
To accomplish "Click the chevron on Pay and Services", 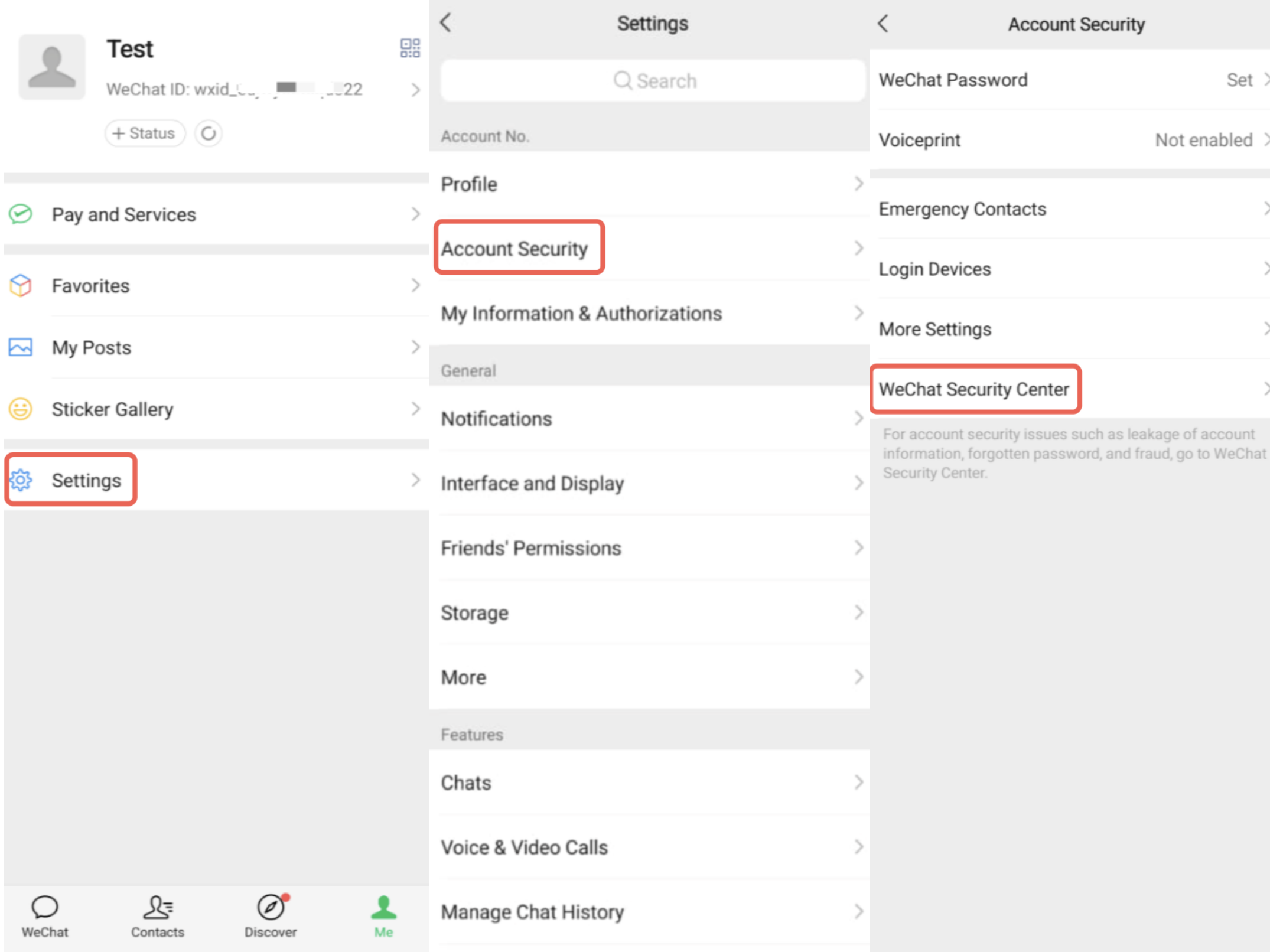I will click(416, 214).
